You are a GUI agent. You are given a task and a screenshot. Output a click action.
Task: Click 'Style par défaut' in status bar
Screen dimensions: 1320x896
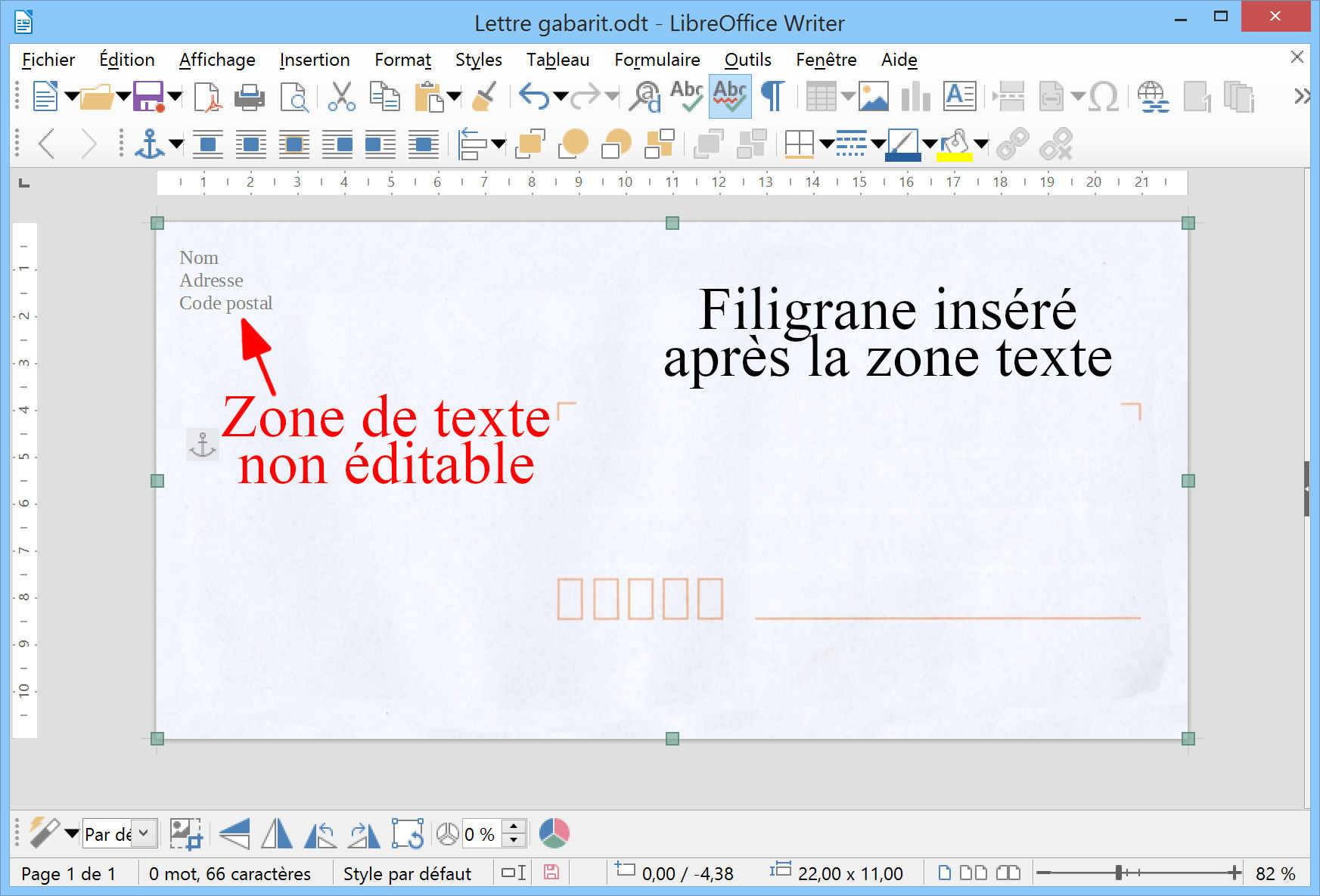click(x=407, y=874)
